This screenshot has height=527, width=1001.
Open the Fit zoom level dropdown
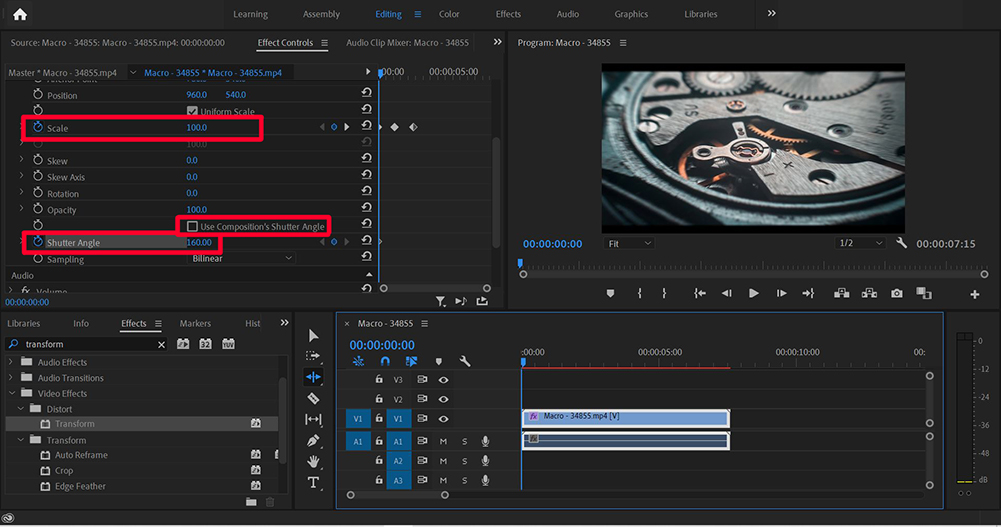coord(630,244)
